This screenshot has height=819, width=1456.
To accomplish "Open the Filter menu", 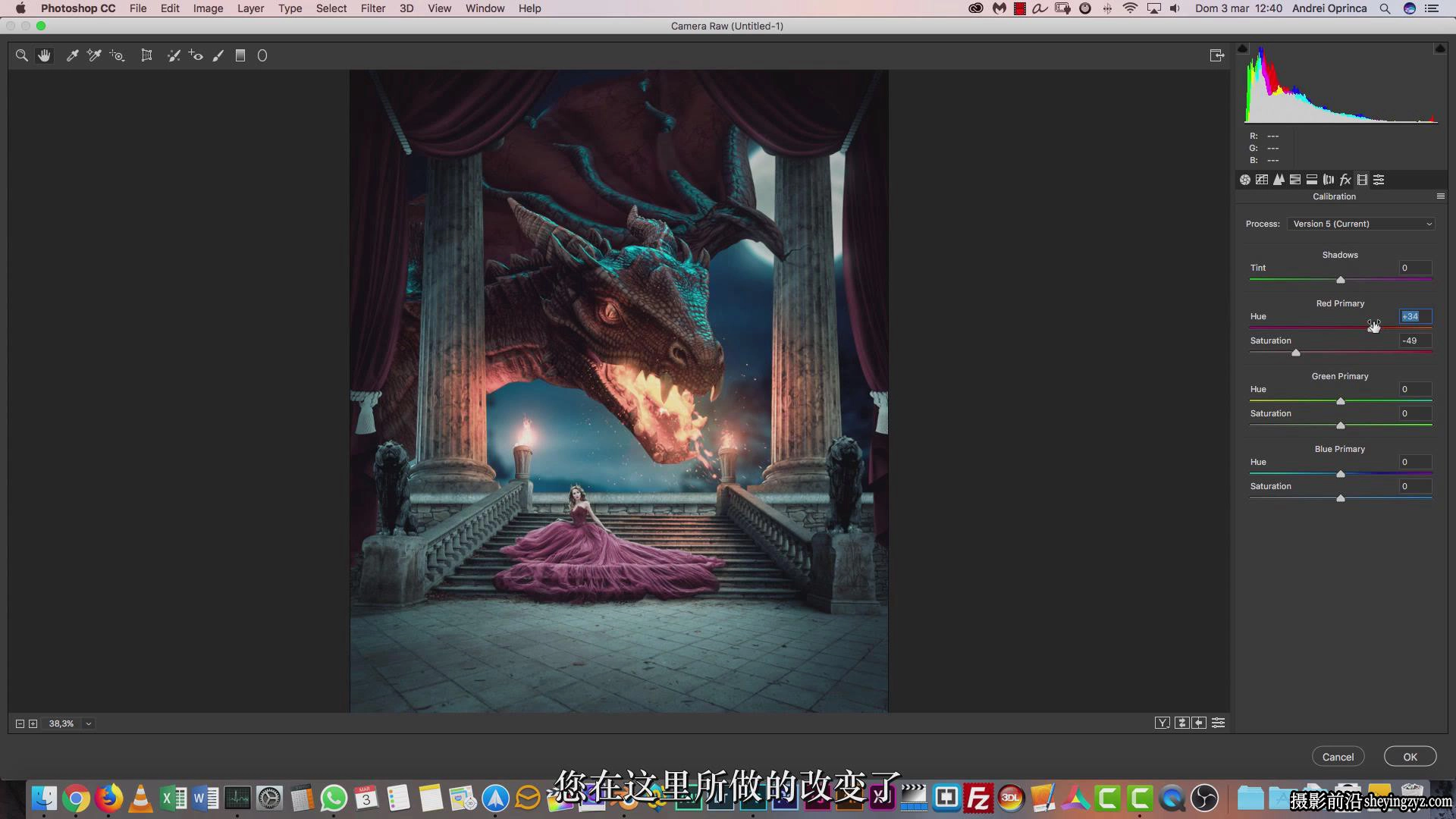I will pos(373,8).
